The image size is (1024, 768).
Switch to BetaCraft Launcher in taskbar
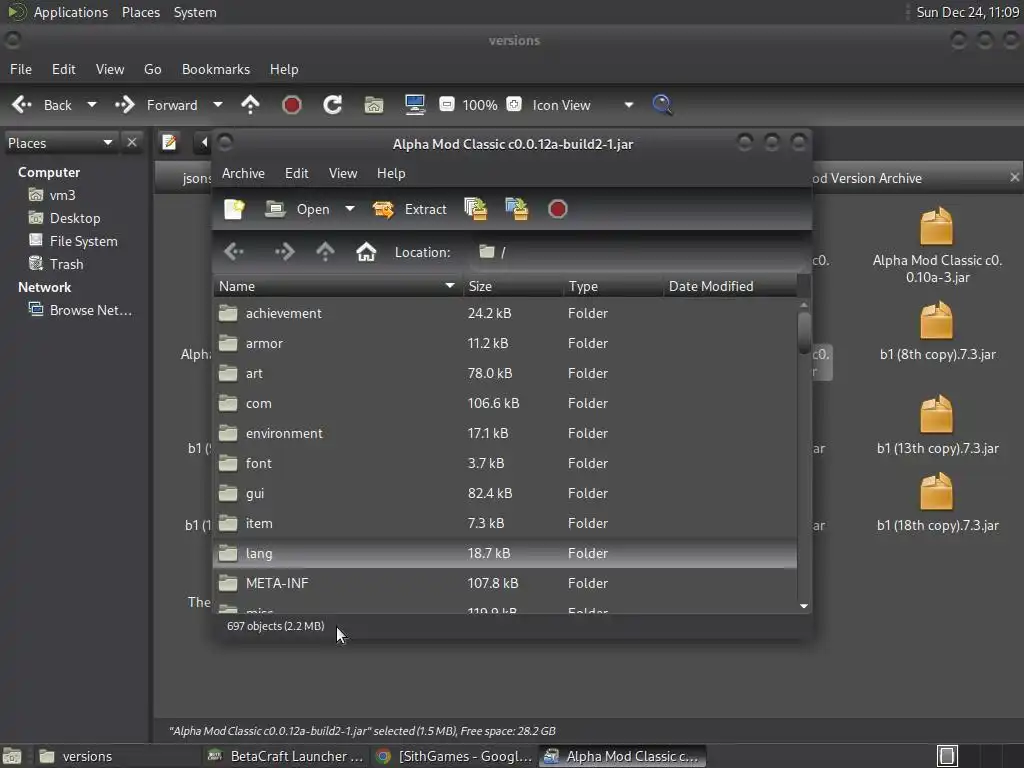tap(285, 756)
